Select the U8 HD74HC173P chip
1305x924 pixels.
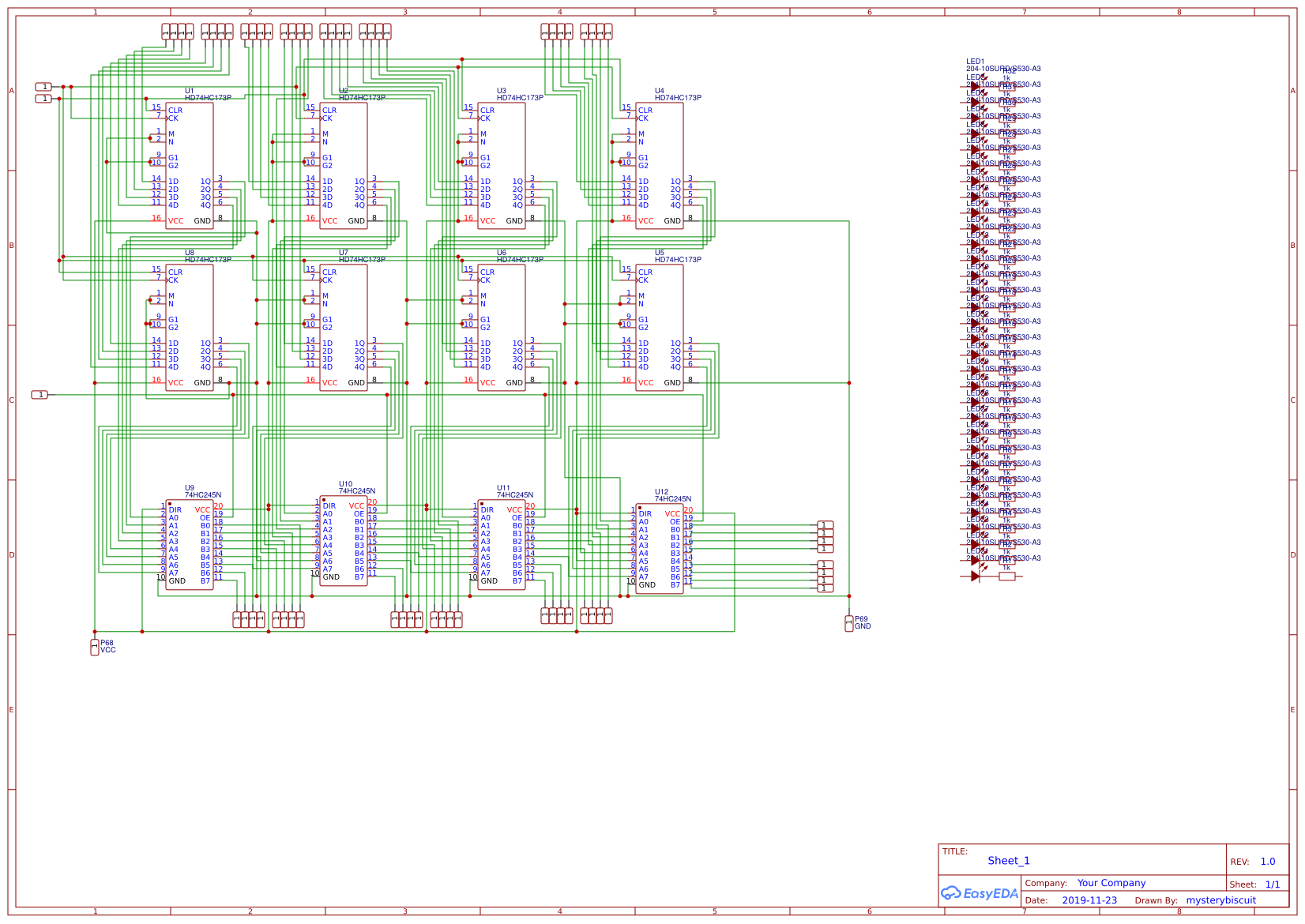click(188, 328)
